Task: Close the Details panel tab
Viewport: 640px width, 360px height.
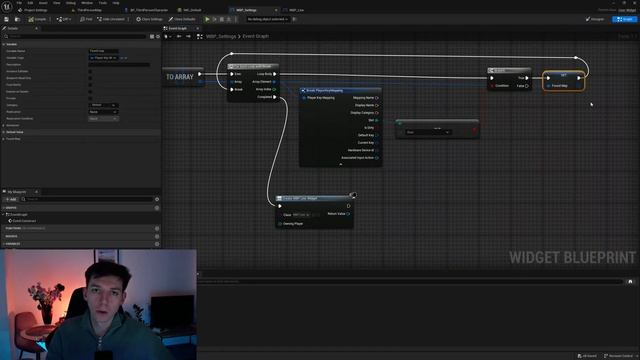Action: pos(36,28)
